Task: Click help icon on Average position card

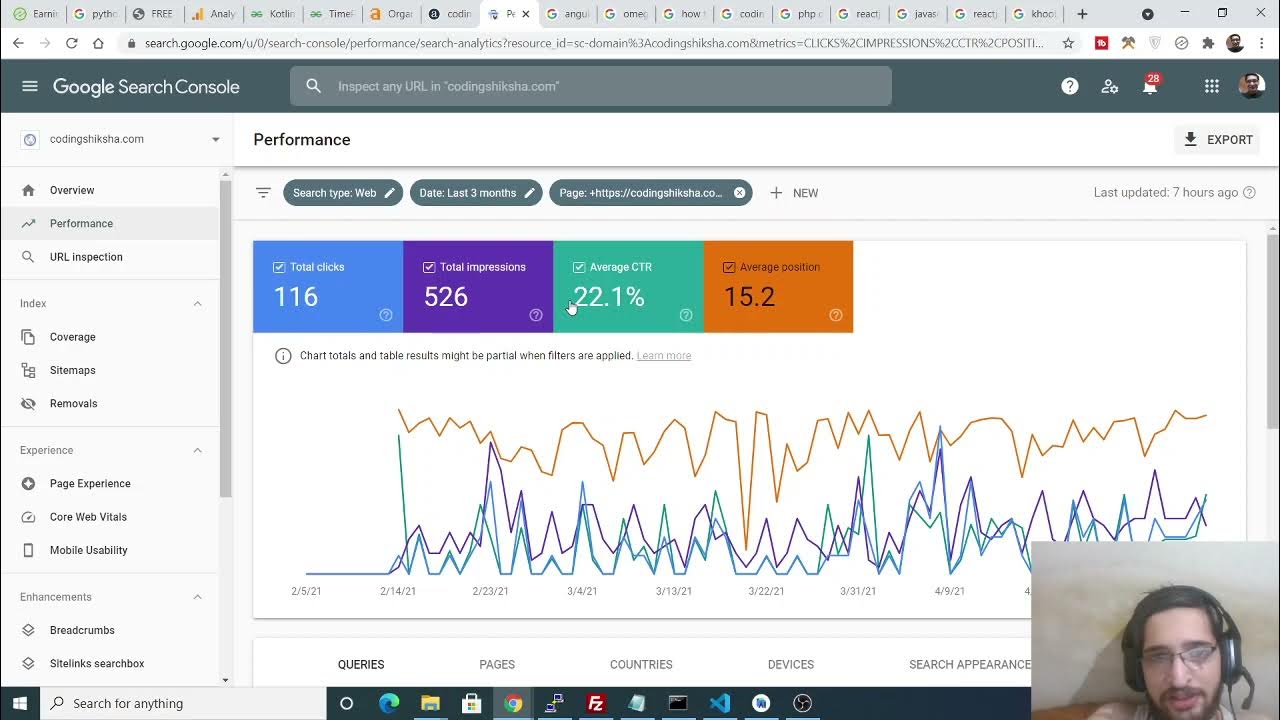Action: [x=836, y=315]
